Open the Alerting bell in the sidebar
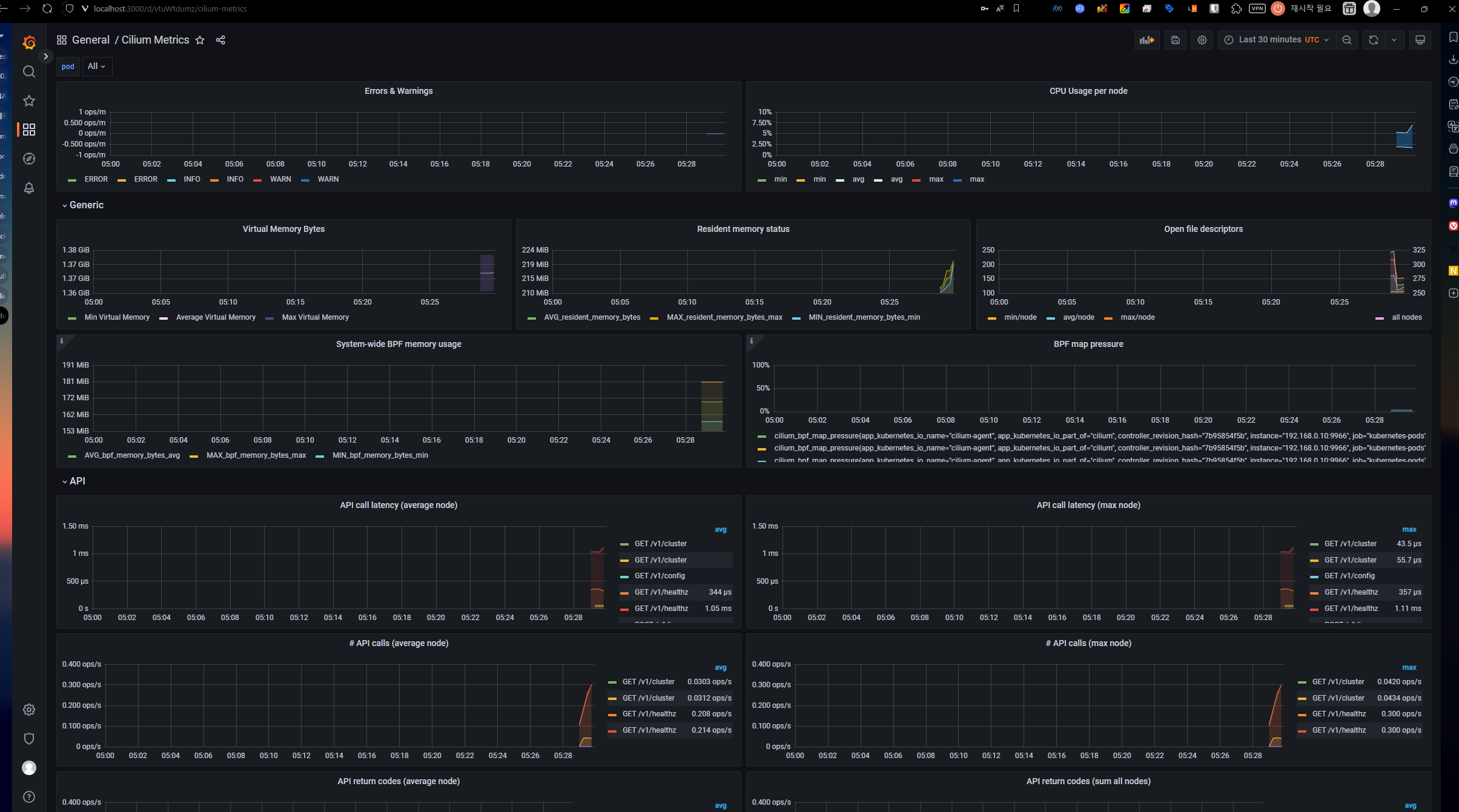The width and height of the screenshot is (1459, 812). coord(28,188)
